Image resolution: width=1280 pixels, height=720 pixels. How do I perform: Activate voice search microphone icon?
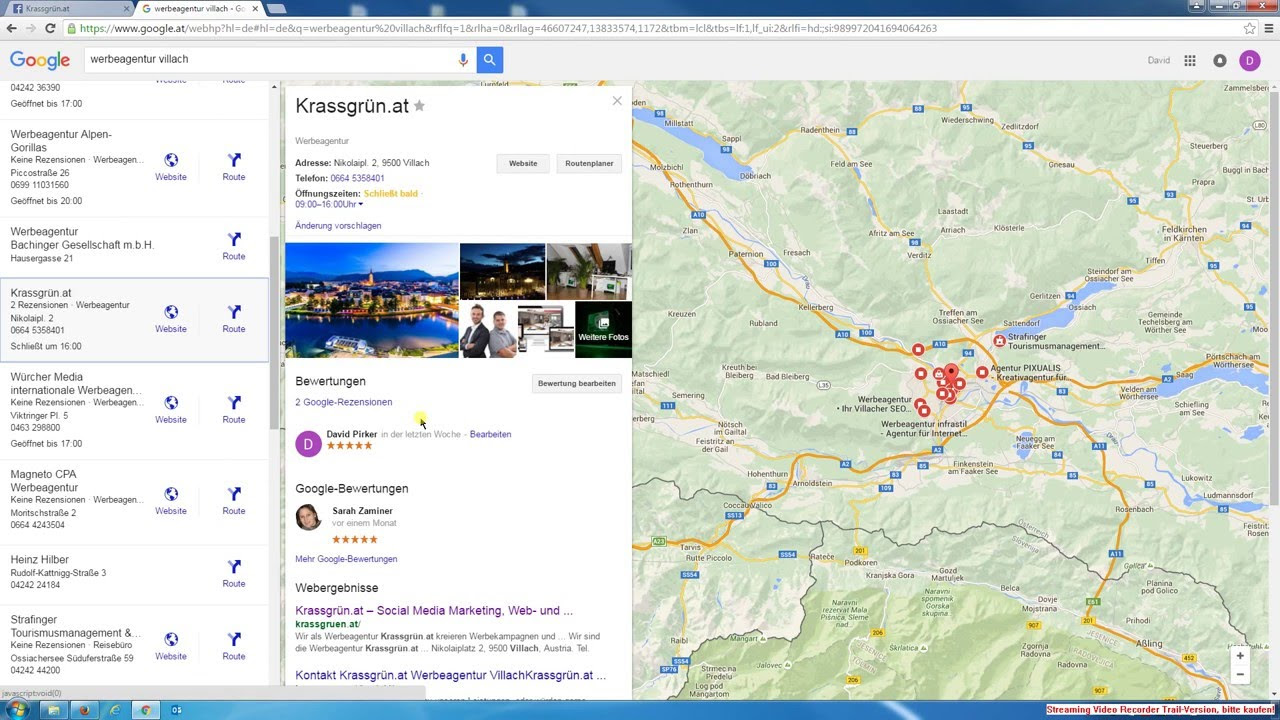pyautogui.click(x=463, y=60)
